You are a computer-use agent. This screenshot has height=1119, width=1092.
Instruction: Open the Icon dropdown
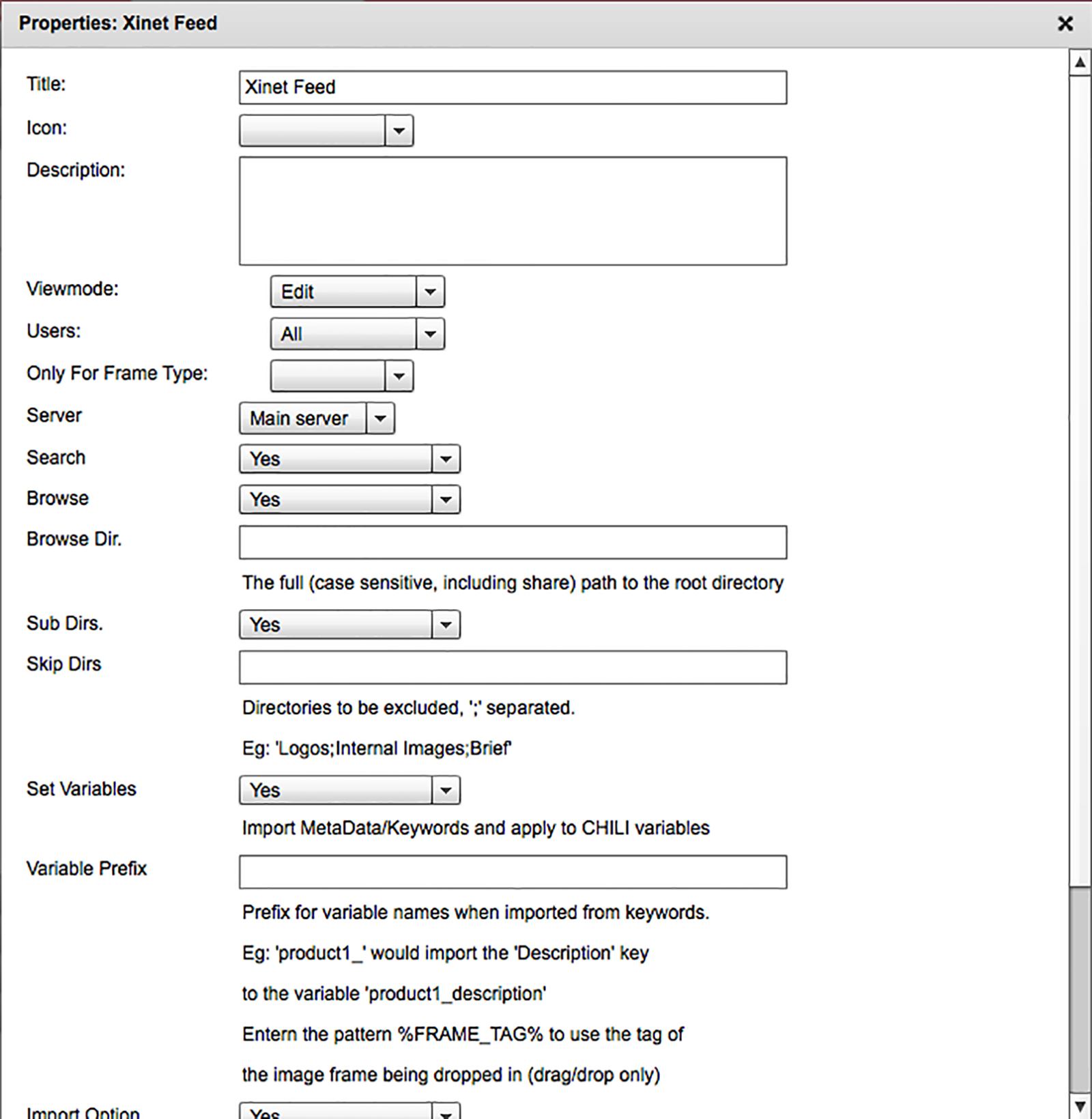pyautogui.click(x=326, y=130)
